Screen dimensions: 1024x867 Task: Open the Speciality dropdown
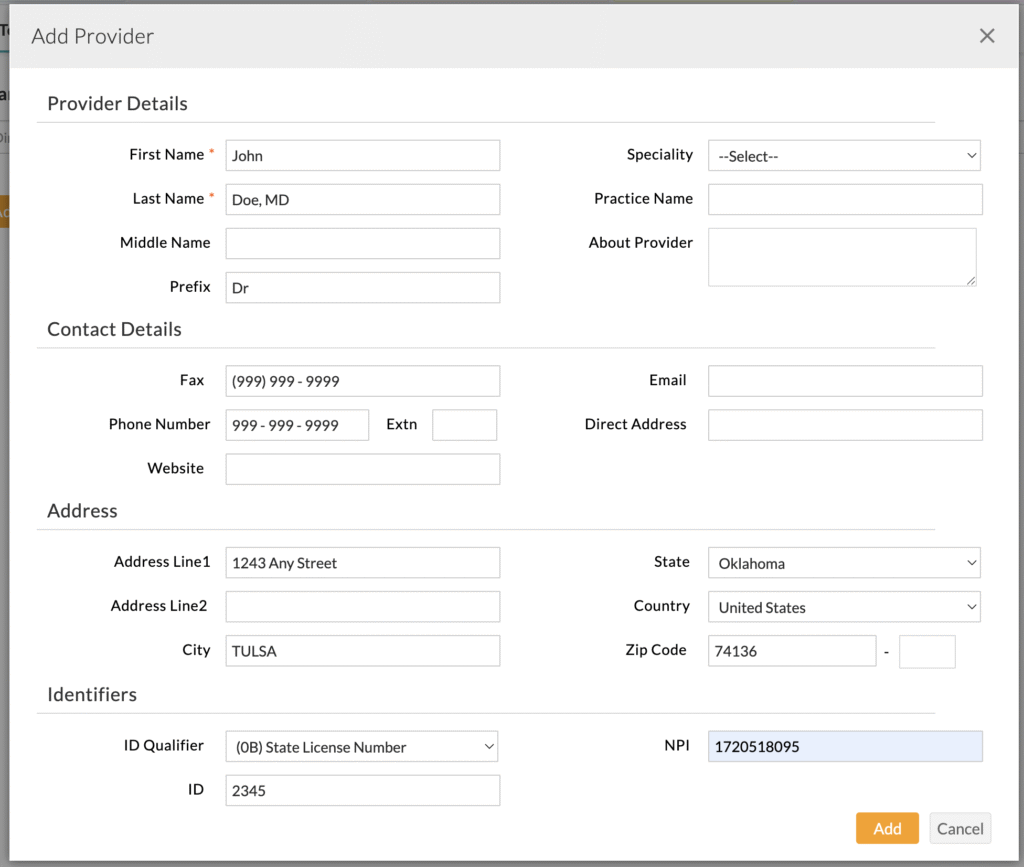pos(844,156)
